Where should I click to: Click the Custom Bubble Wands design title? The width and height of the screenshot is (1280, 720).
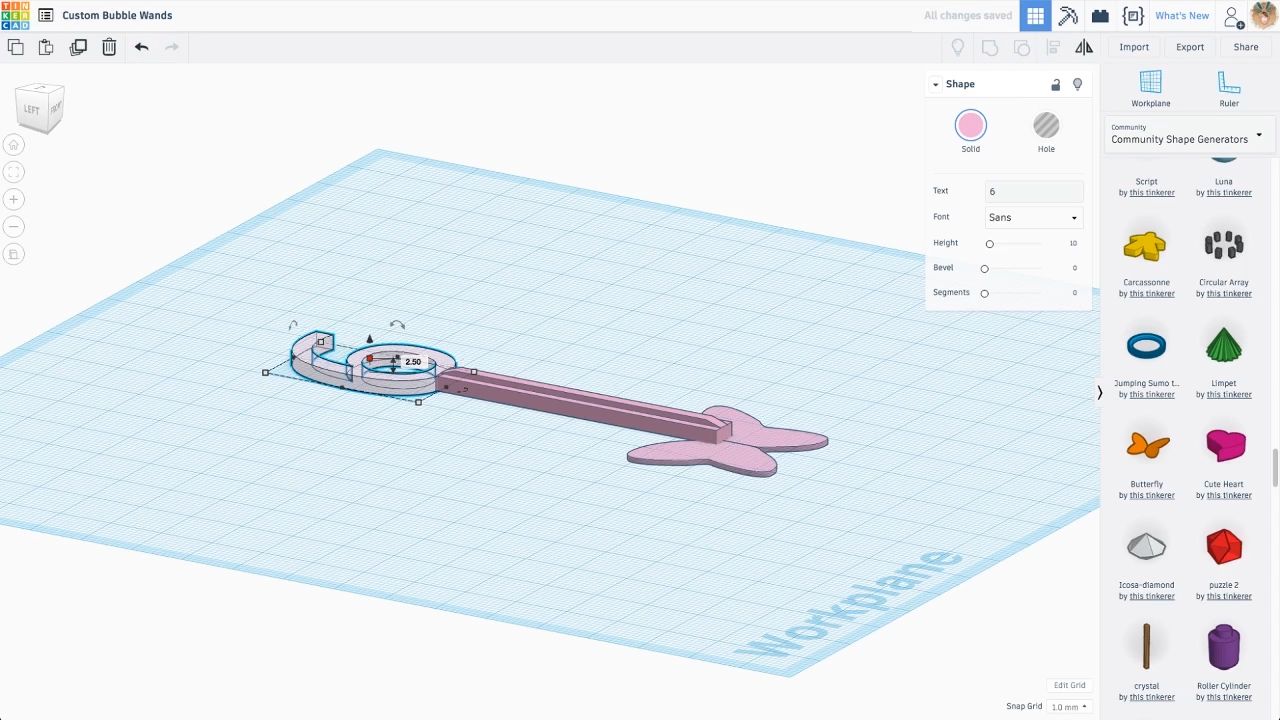pyautogui.click(x=117, y=16)
